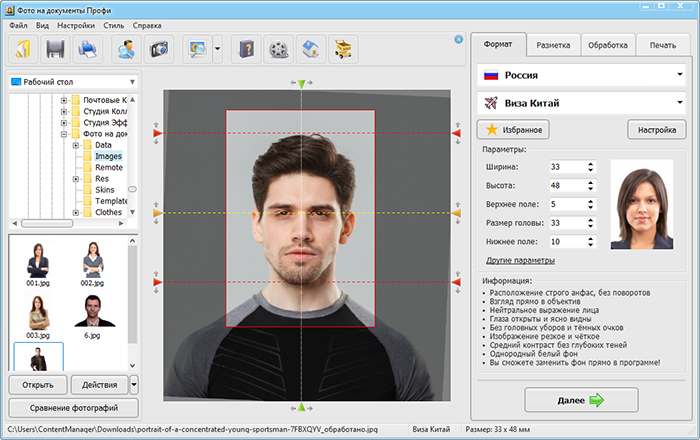Save the photo using the floppy disk icon
The width and height of the screenshot is (700, 440).
coord(56,48)
